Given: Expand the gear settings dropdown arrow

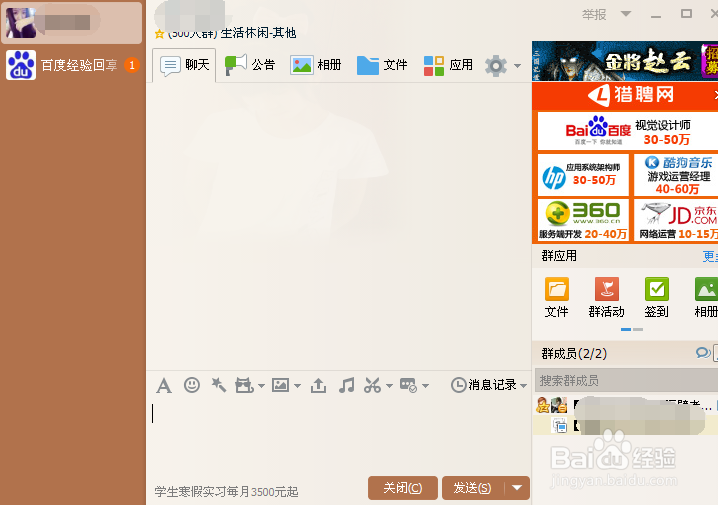Looking at the screenshot, I should click(517, 66).
